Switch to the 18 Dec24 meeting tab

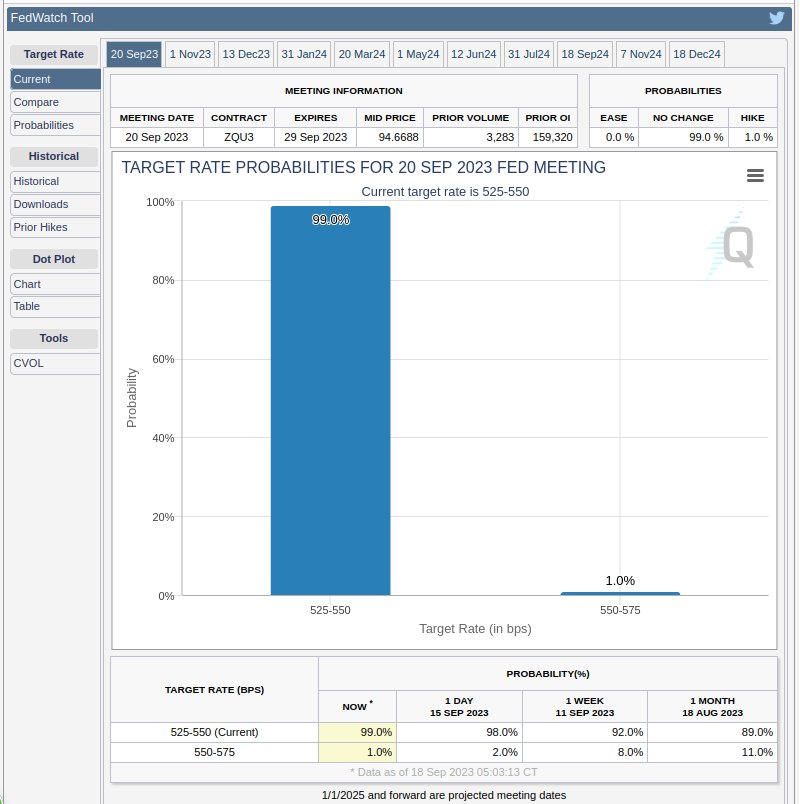coord(697,54)
